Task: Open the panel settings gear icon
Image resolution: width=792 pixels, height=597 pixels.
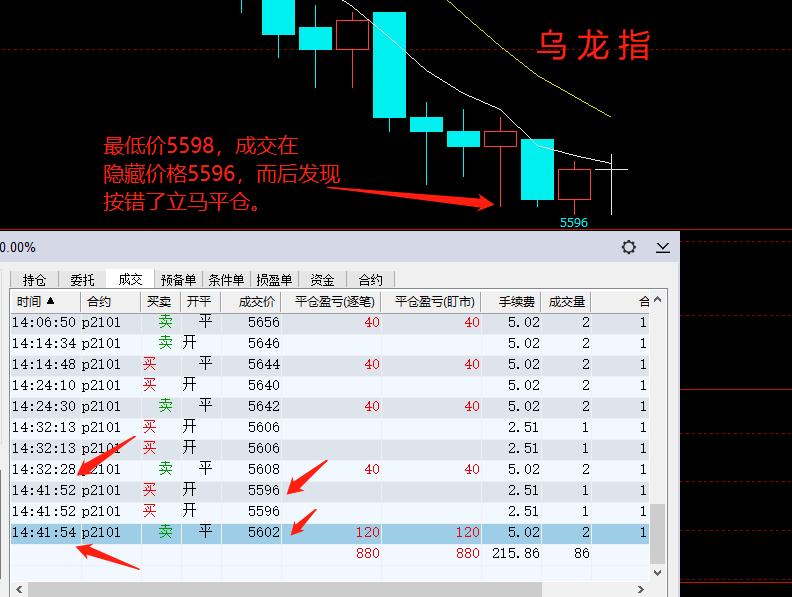Action: pos(628,247)
